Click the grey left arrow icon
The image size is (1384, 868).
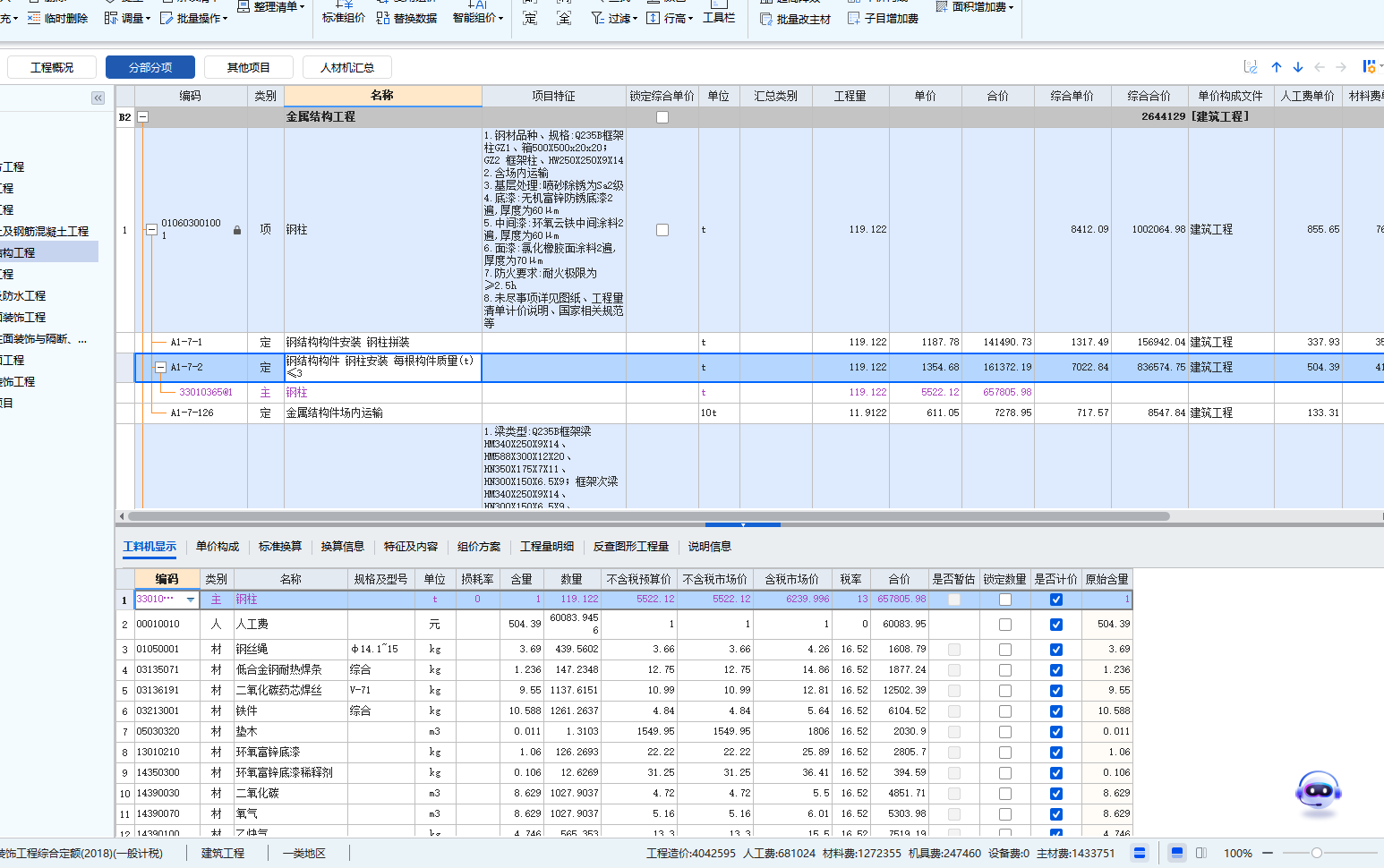point(1320,67)
